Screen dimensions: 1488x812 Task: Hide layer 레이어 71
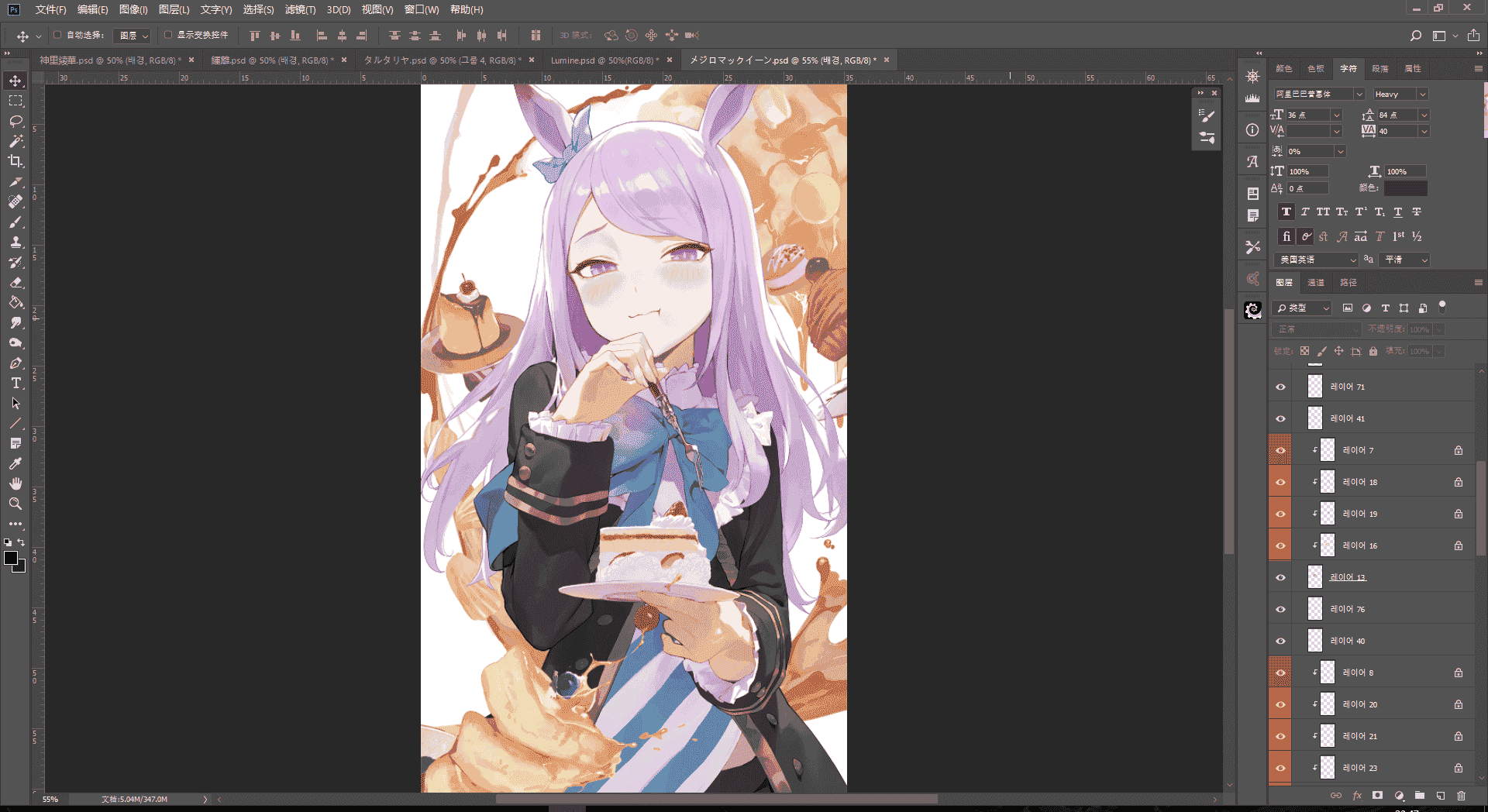pyautogui.click(x=1280, y=387)
